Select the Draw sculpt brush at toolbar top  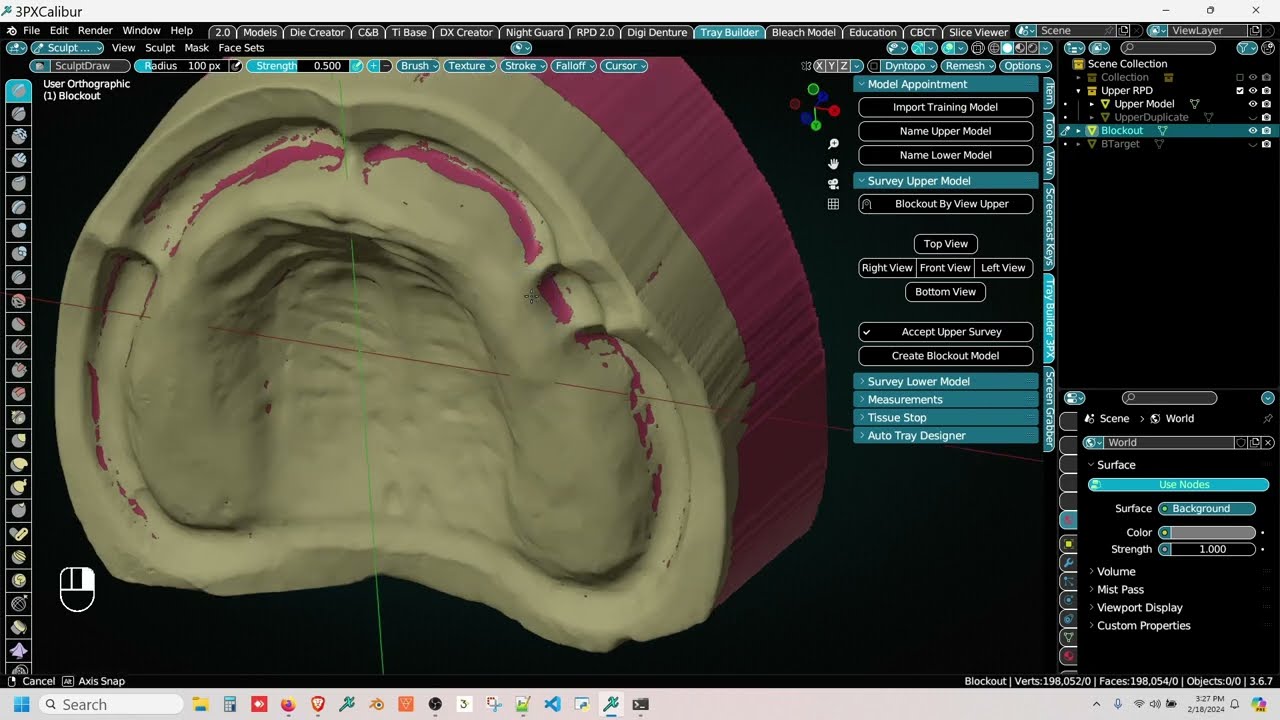(x=18, y=91)
